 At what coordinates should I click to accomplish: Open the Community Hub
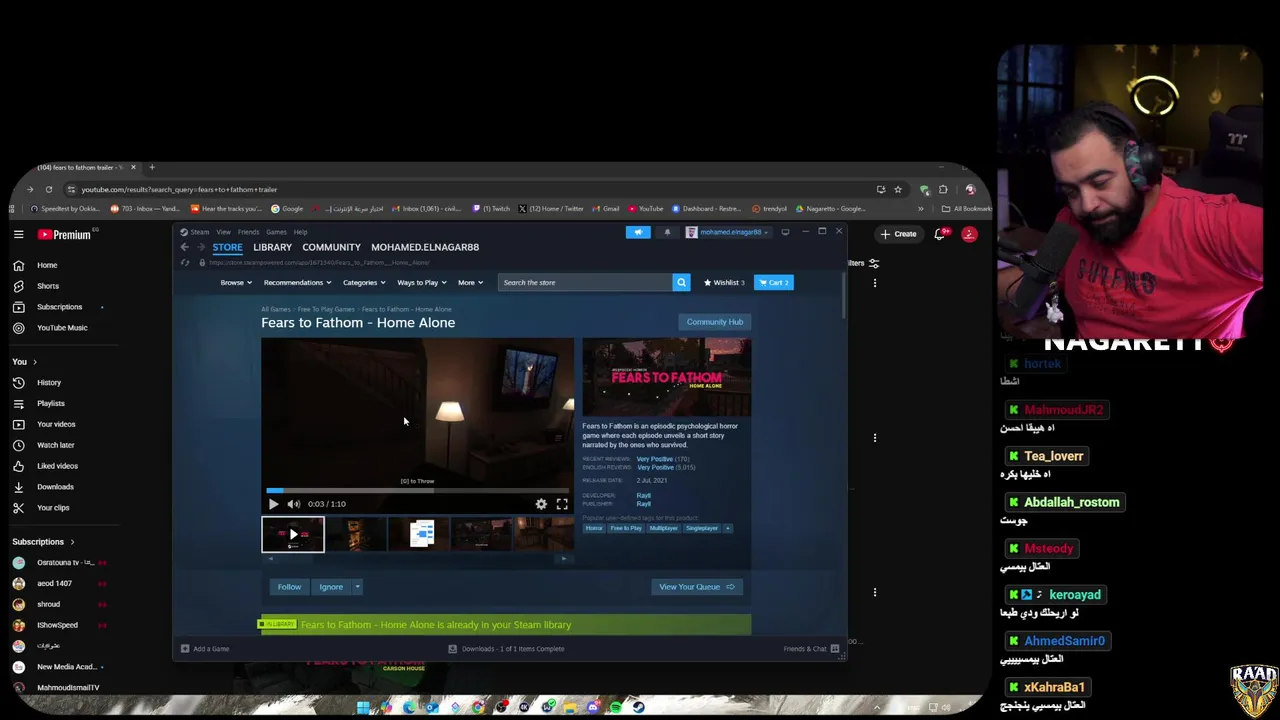pyautogui.click(x=715, y=322)
